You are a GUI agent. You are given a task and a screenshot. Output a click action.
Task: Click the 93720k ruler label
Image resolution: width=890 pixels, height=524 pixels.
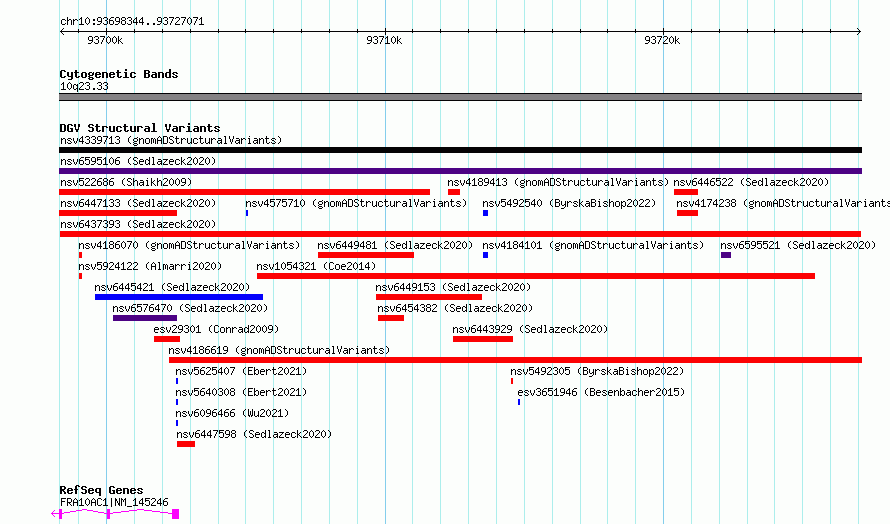(x=662, y=40)
